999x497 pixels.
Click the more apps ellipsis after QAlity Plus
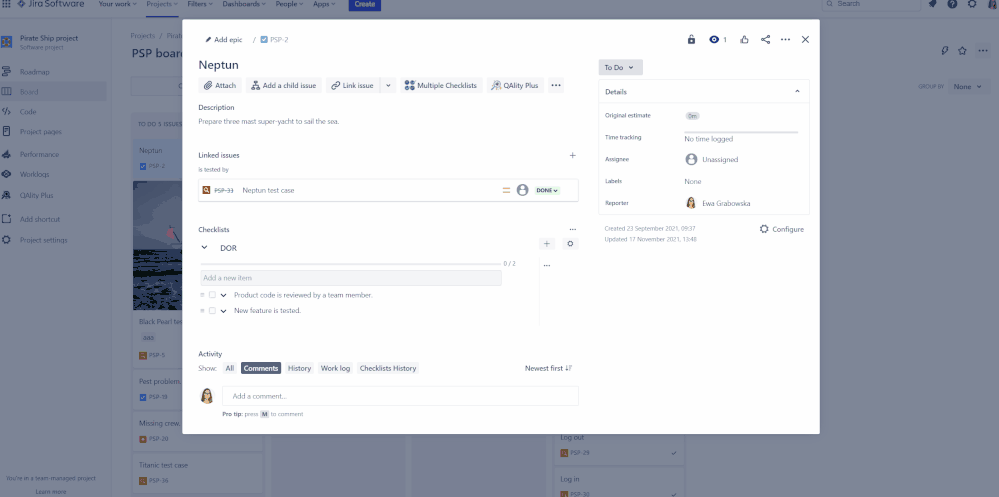coord(556,85)
